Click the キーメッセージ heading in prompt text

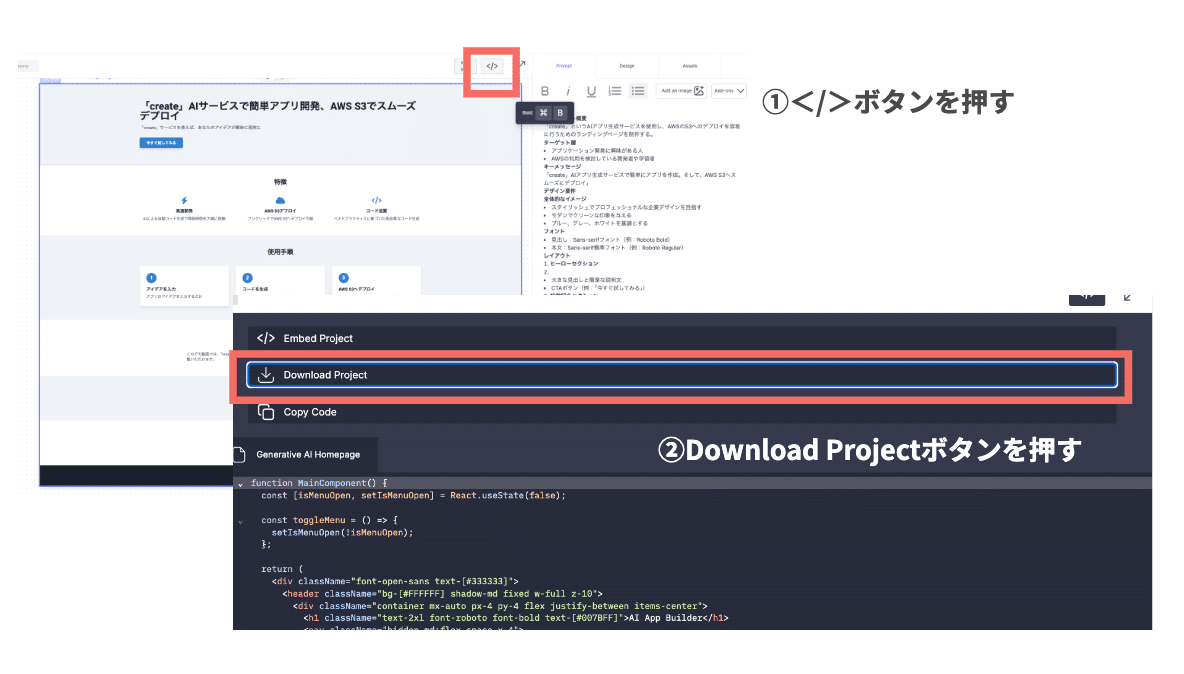[563, 167]
